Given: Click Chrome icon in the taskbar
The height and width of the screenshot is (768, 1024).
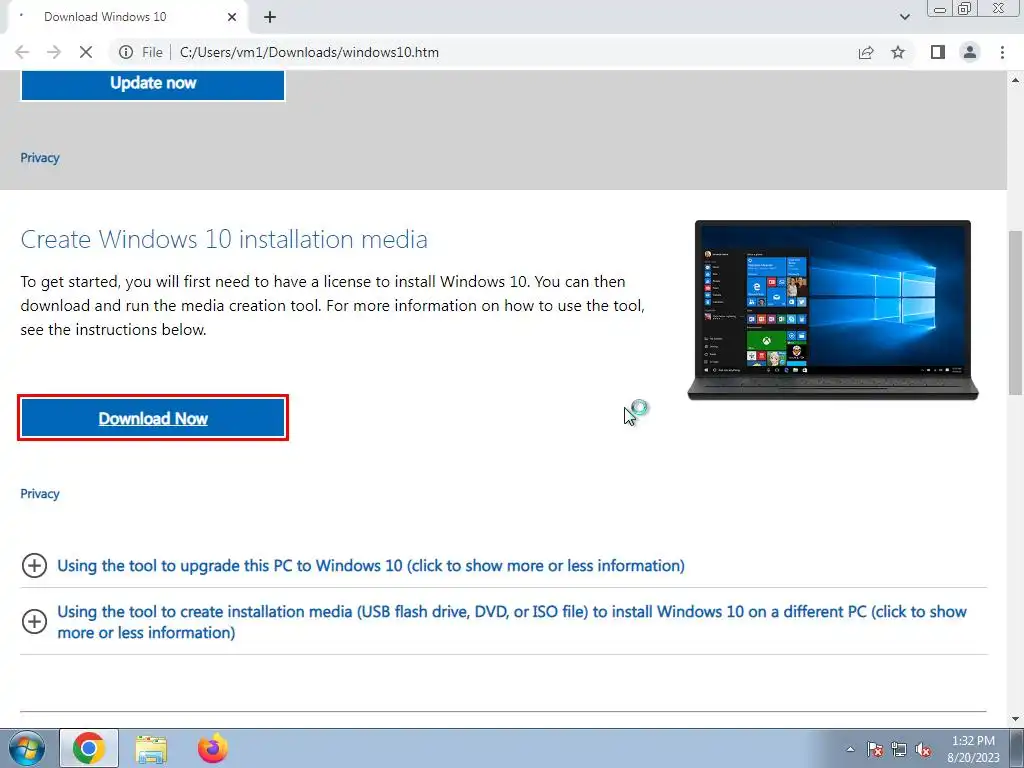Looking at the screenshot, I should (x=89, y=748).
